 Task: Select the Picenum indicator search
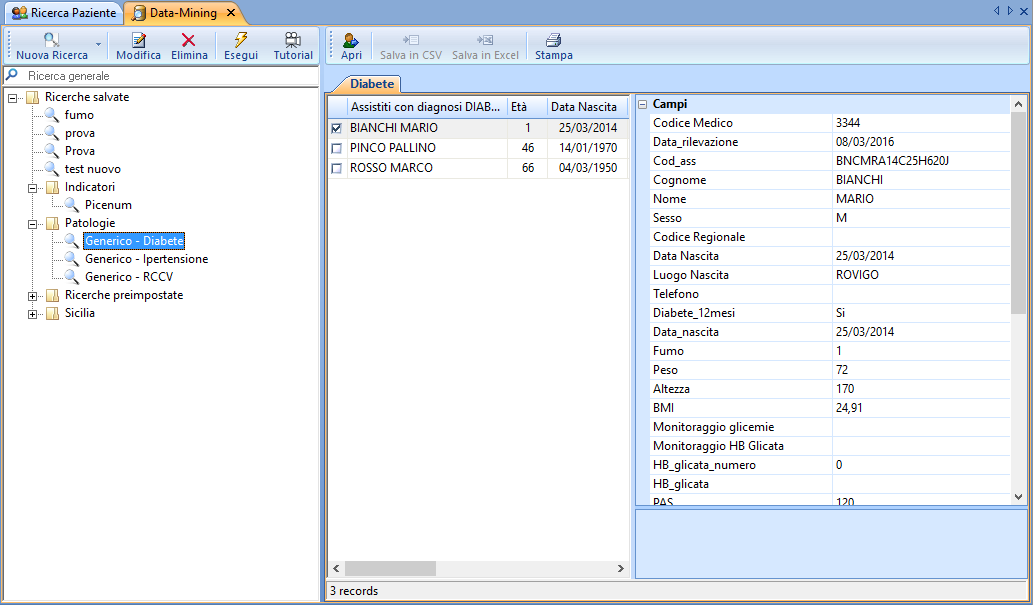[x=108, y=205]
